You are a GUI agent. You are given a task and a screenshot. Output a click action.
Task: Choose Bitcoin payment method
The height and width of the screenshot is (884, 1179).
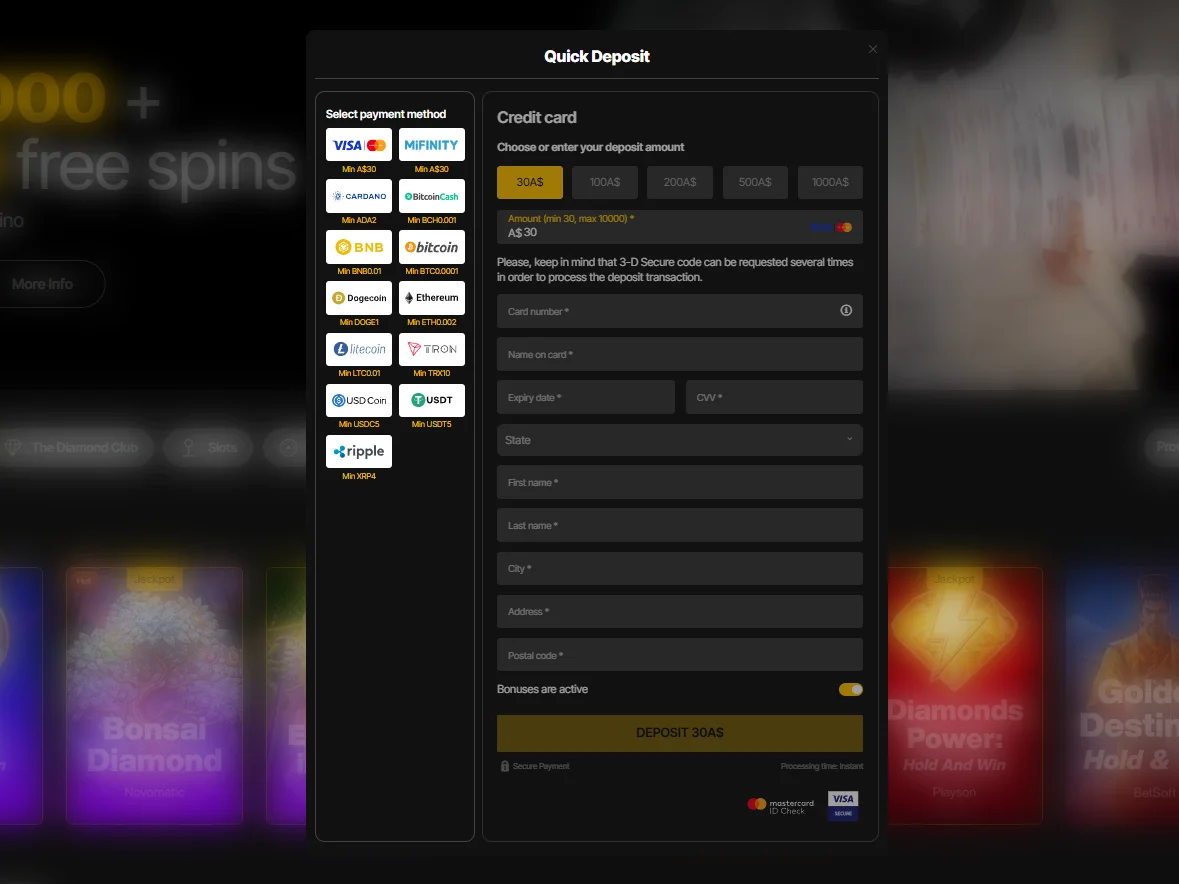432,247
